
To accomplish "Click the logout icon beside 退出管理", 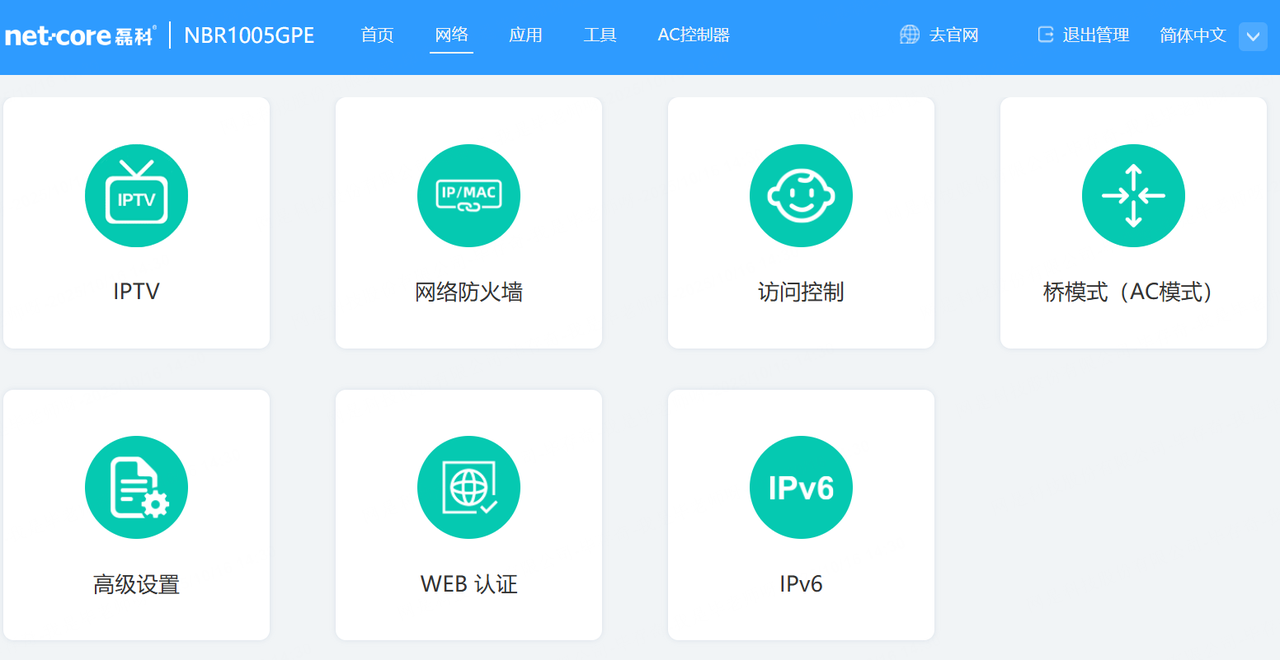I will (x=1046, y=35).
